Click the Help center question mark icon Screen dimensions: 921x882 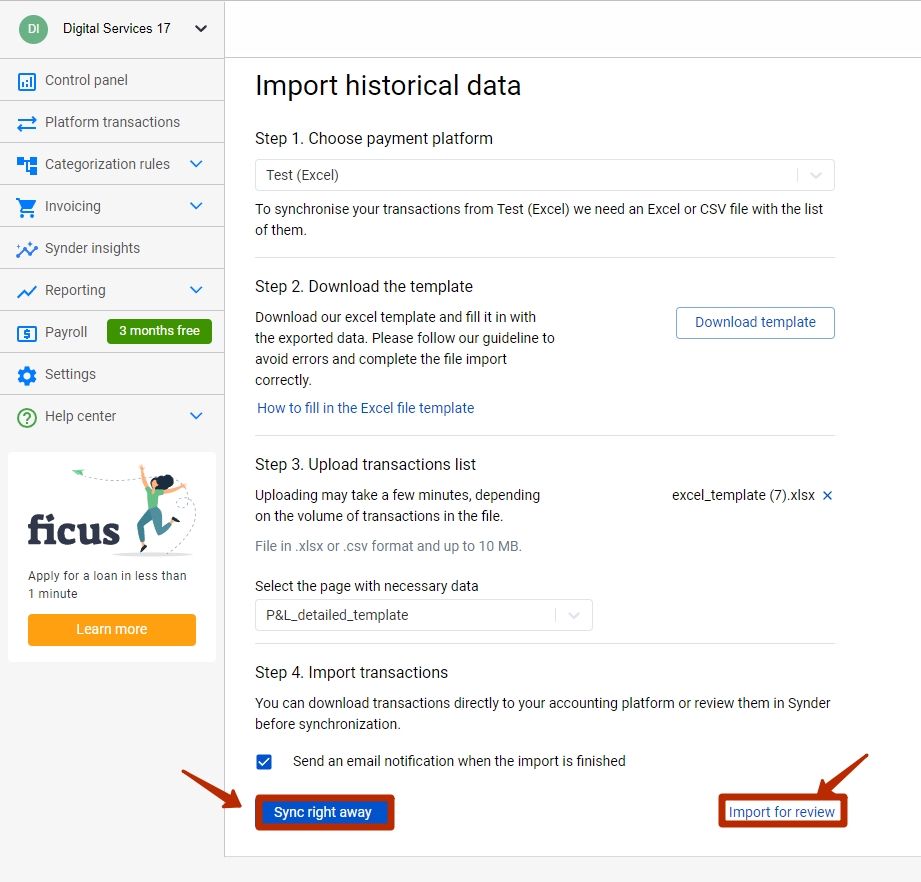click(x=26, y=417)
